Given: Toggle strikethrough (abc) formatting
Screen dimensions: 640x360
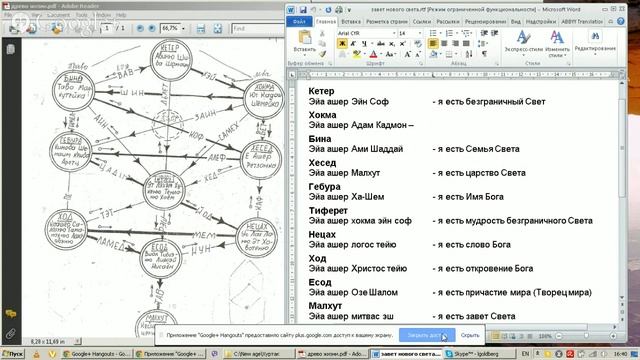Looking at the screenshot, I should [381, 43].
